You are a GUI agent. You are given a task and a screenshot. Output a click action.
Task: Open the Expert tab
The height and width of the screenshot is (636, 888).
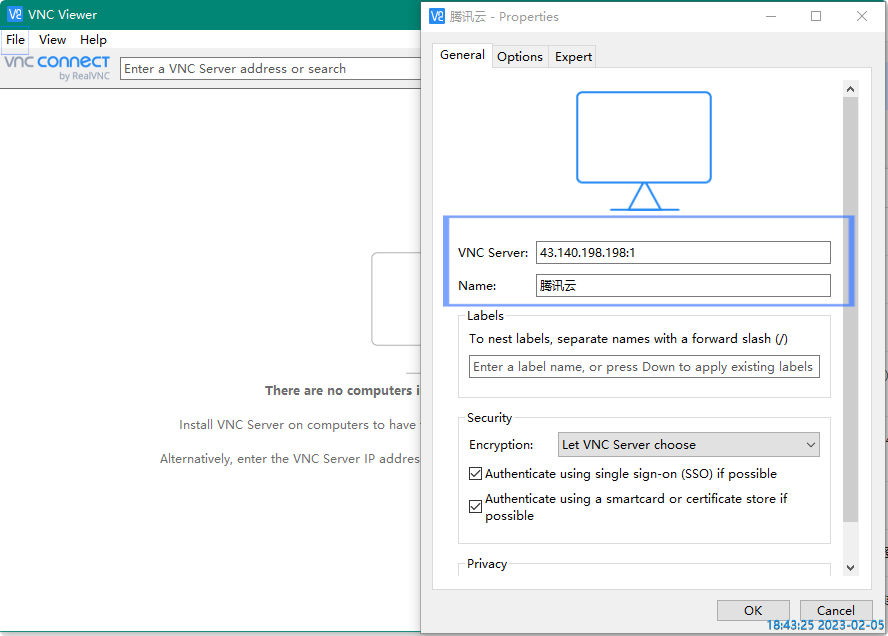[572, 56]
